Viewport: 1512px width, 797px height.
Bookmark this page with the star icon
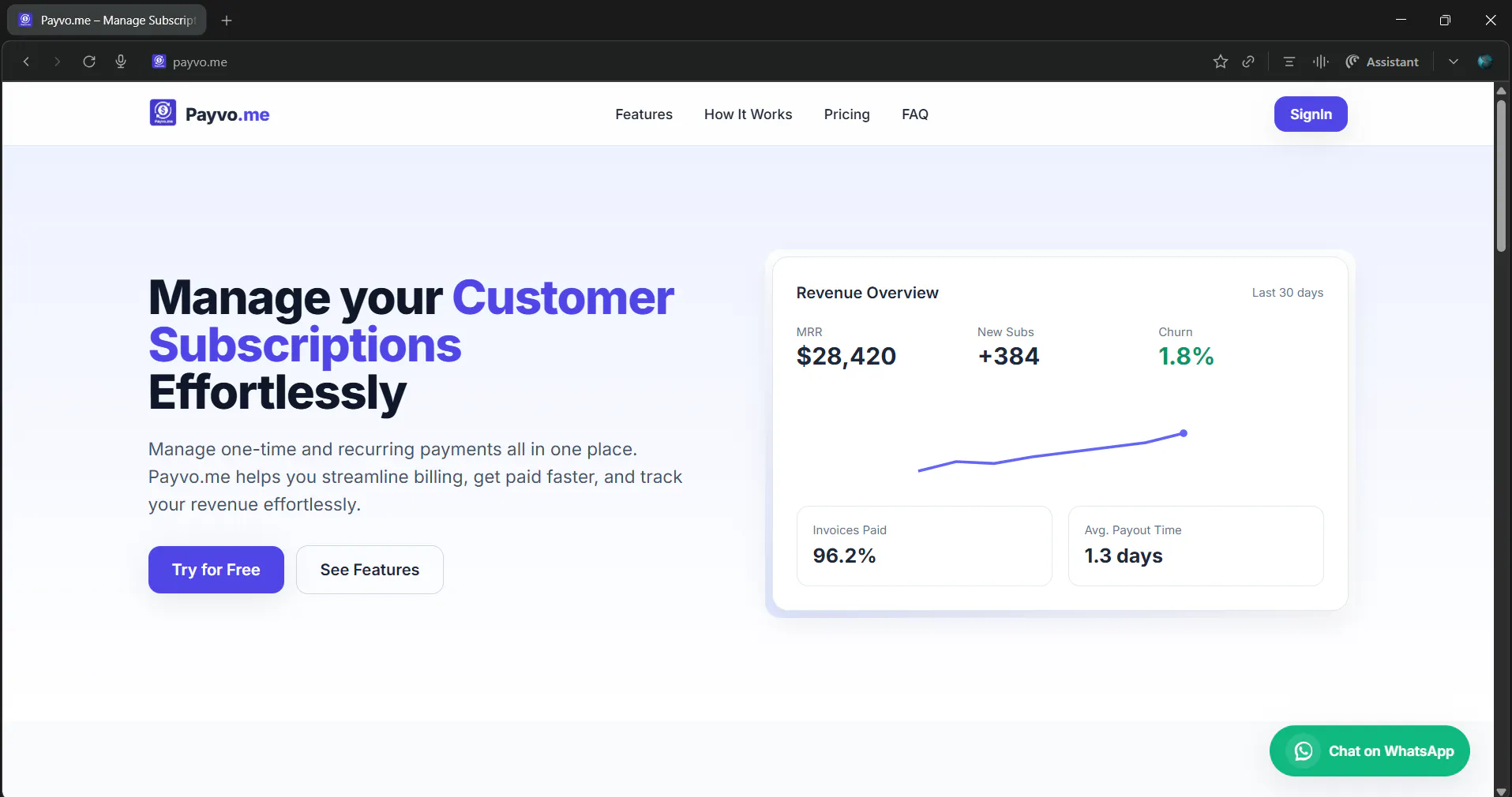tap(1221, 62)
